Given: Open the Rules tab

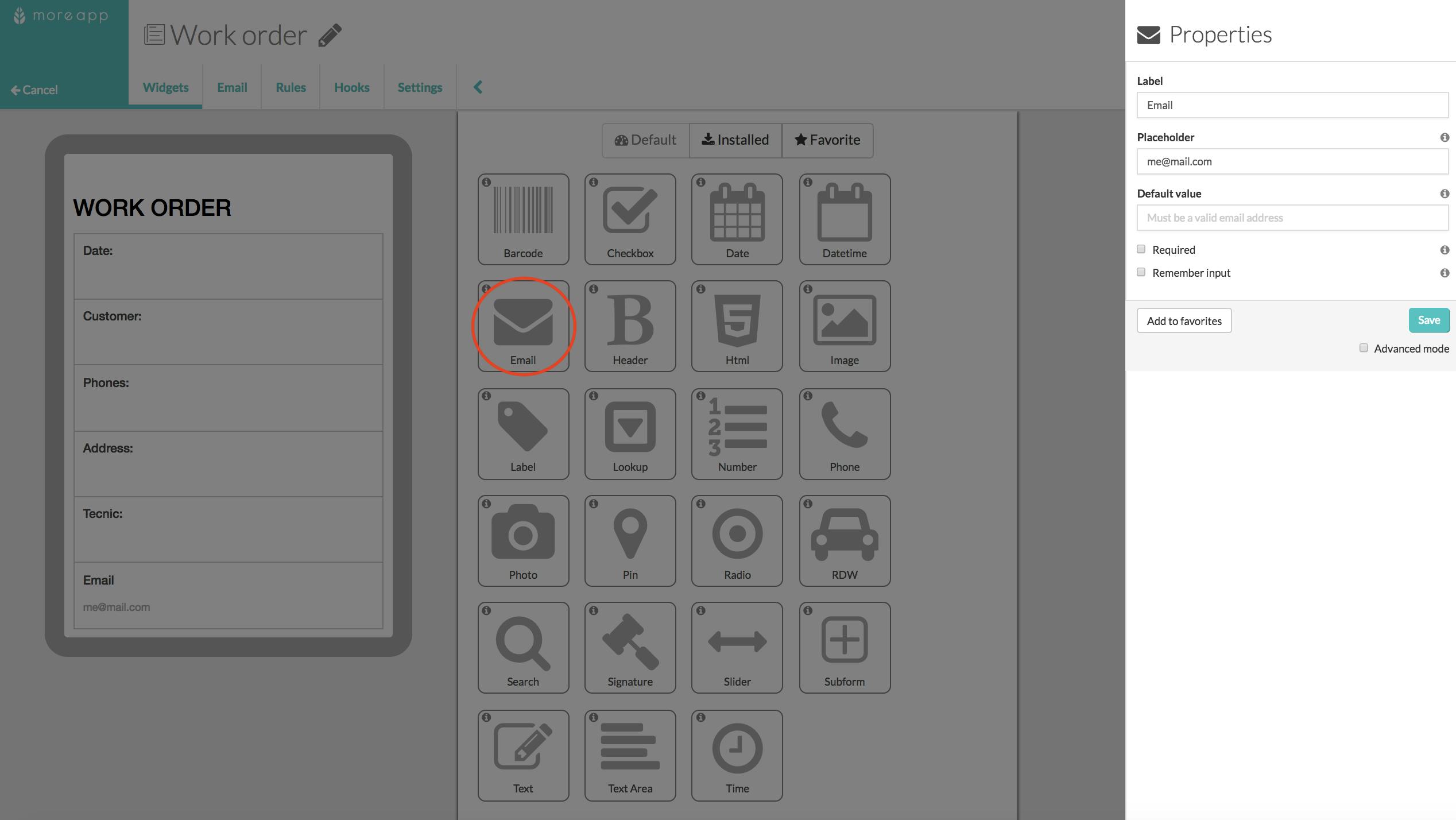Looking at the screenshot, I should click(290, 86).
